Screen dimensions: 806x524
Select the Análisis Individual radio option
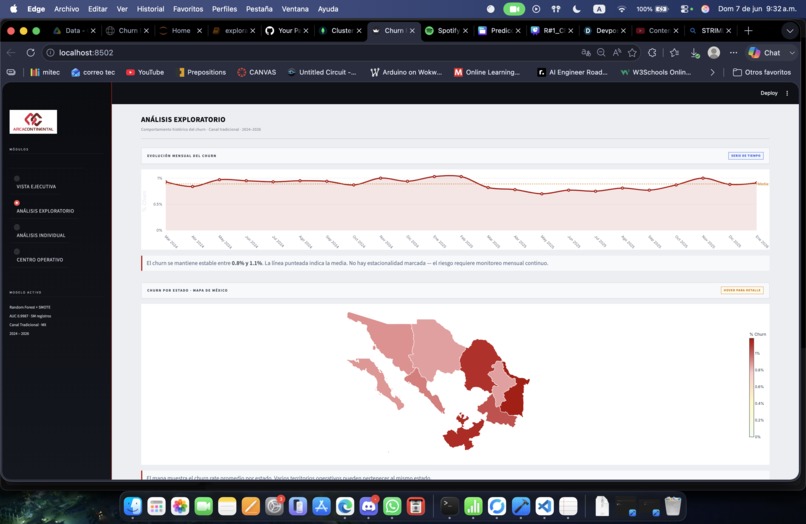point(17,227)
